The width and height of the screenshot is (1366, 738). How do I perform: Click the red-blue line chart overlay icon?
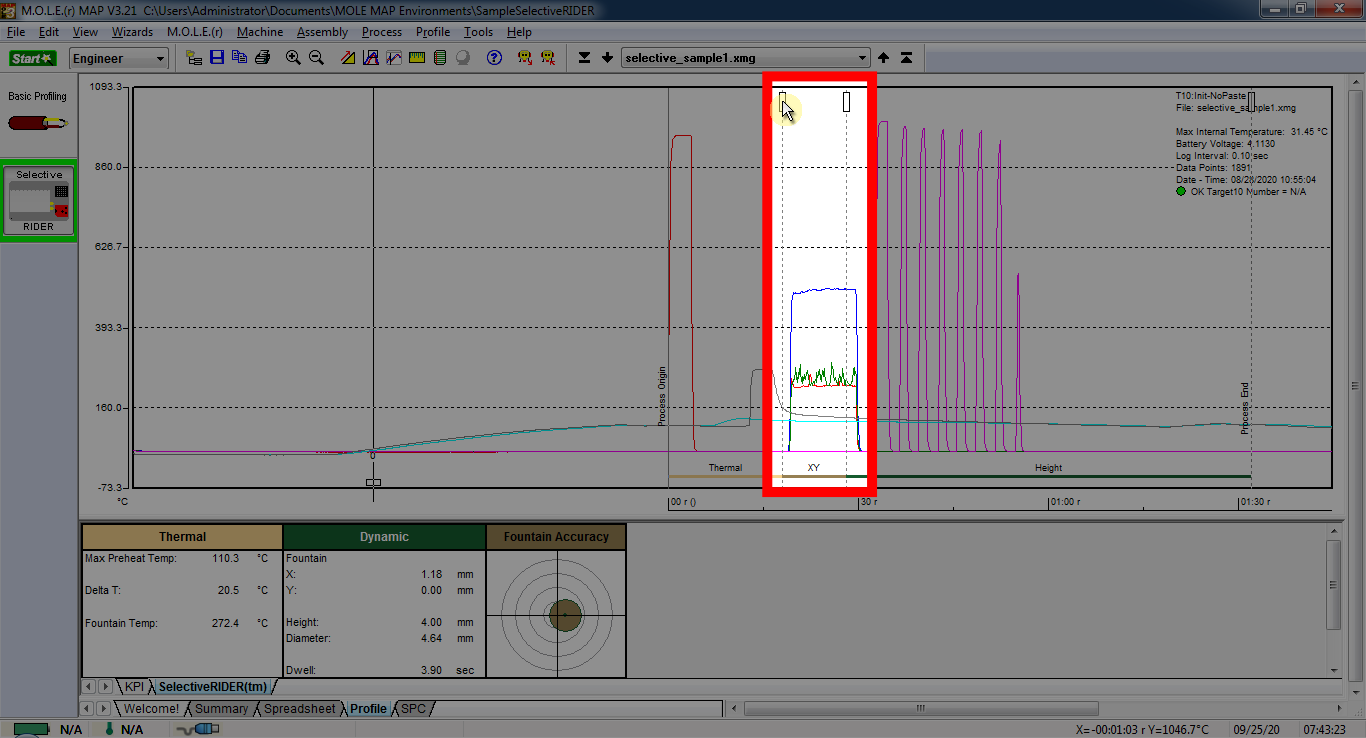click(x=394, y=58)
